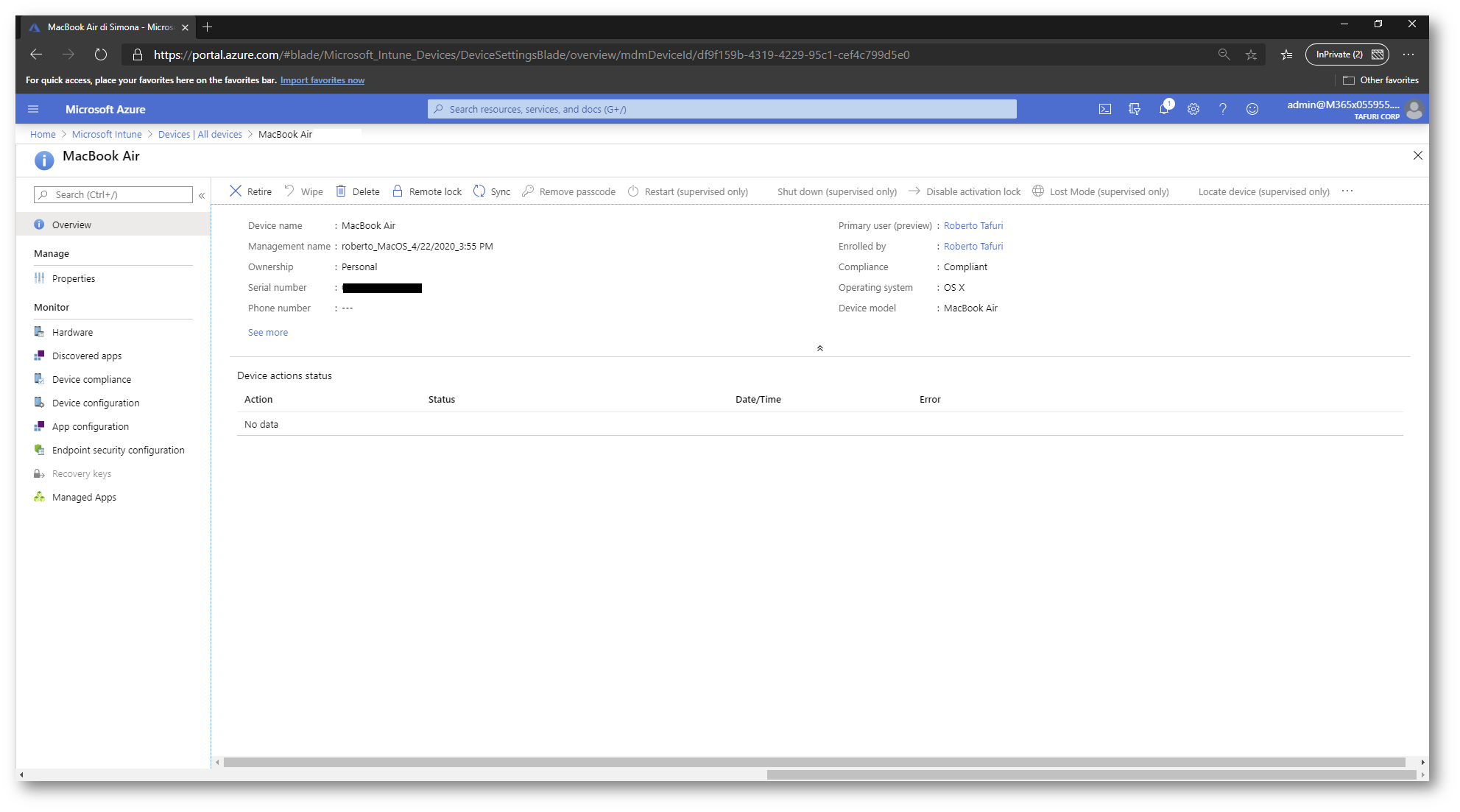Open the Notifications bell
Screen dimensions: 1460x812
coord(1164,109)
